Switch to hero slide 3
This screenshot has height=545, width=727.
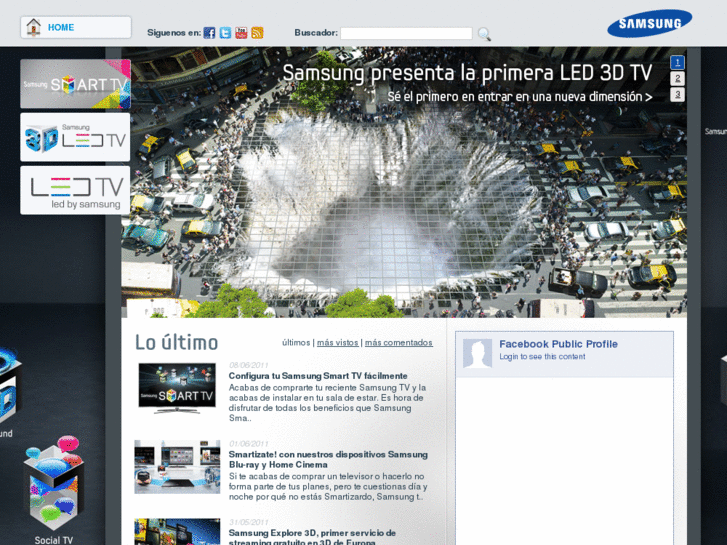pyautogui.click(x=677, y=95)
